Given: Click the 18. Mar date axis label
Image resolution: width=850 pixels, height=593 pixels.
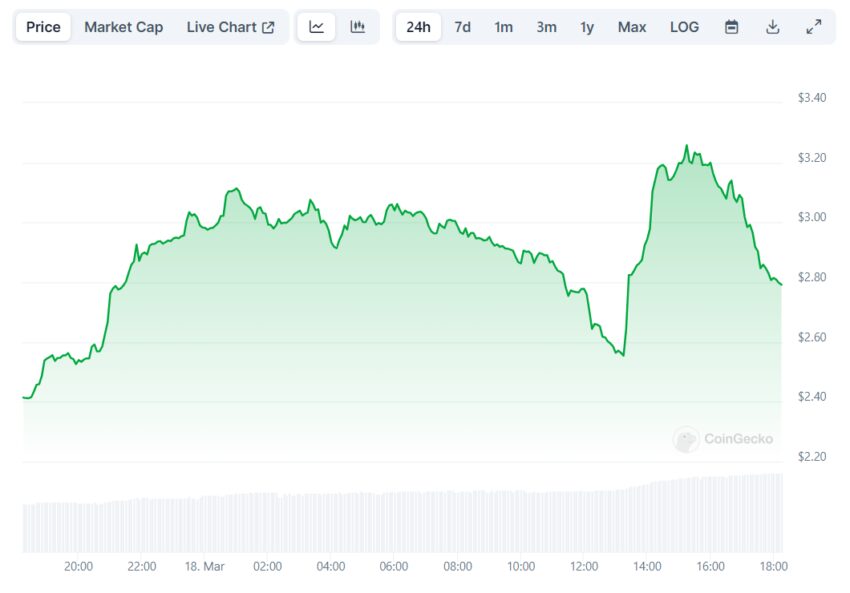Looking at the screenshot, I should 205,566.
